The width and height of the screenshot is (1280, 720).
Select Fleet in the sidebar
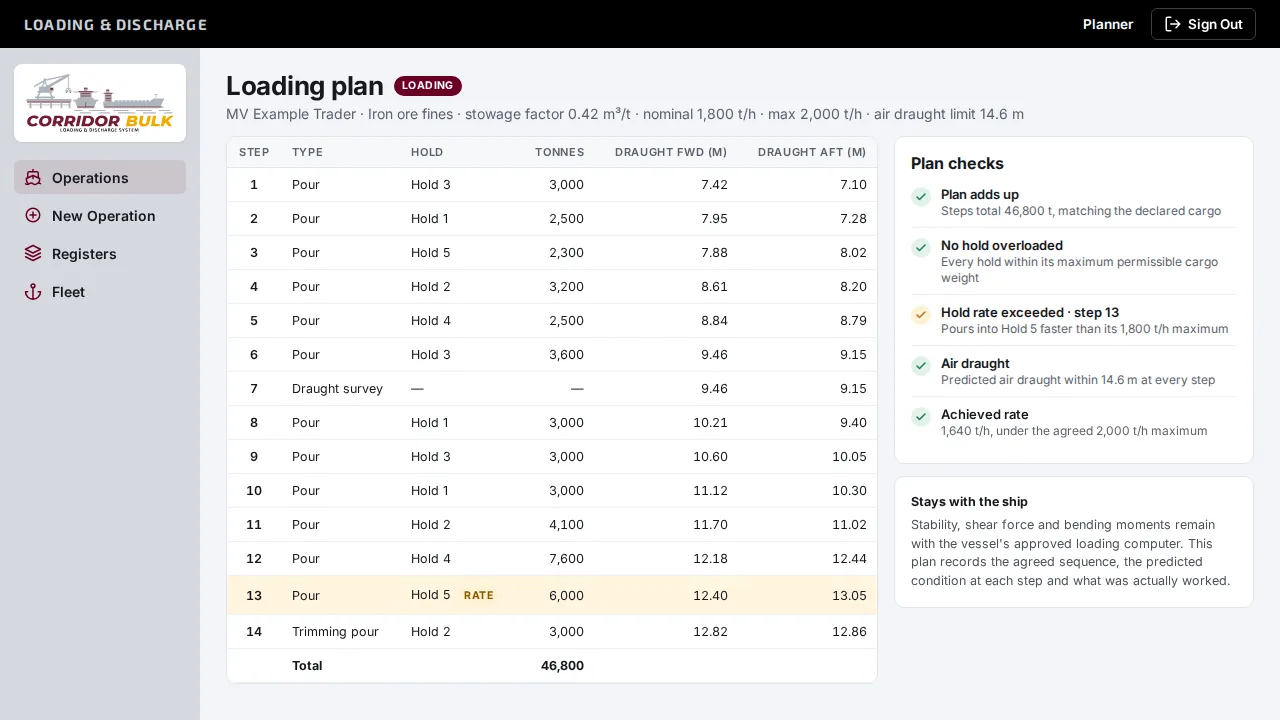tap(100, 292)
